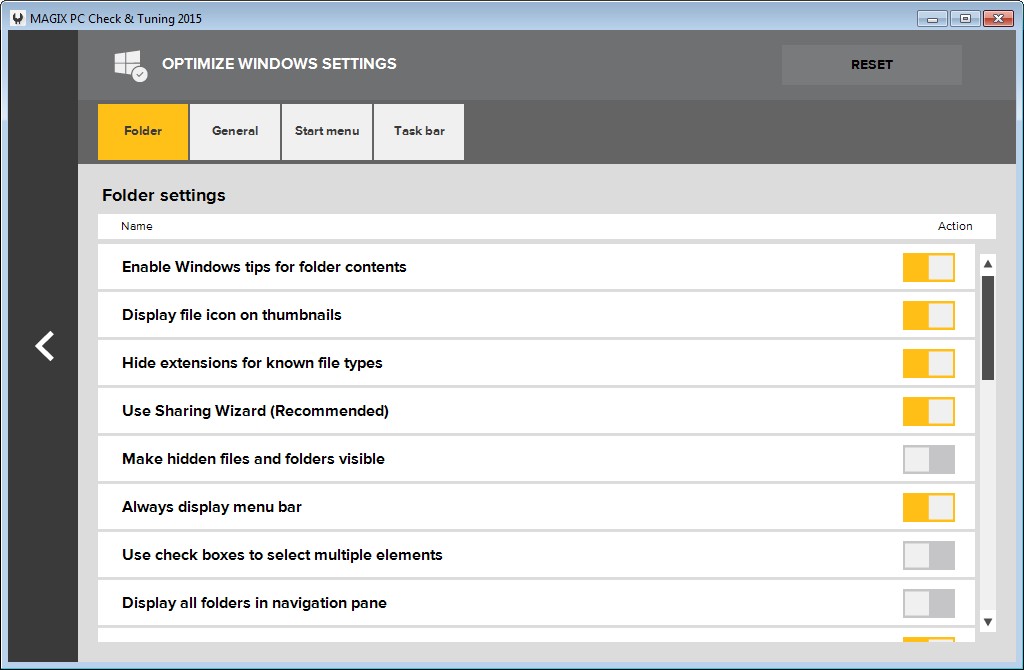Viewport: 1024px width, 670px height.
Task: Disable Windows tips for folder contents
Action: coord(928,267)
